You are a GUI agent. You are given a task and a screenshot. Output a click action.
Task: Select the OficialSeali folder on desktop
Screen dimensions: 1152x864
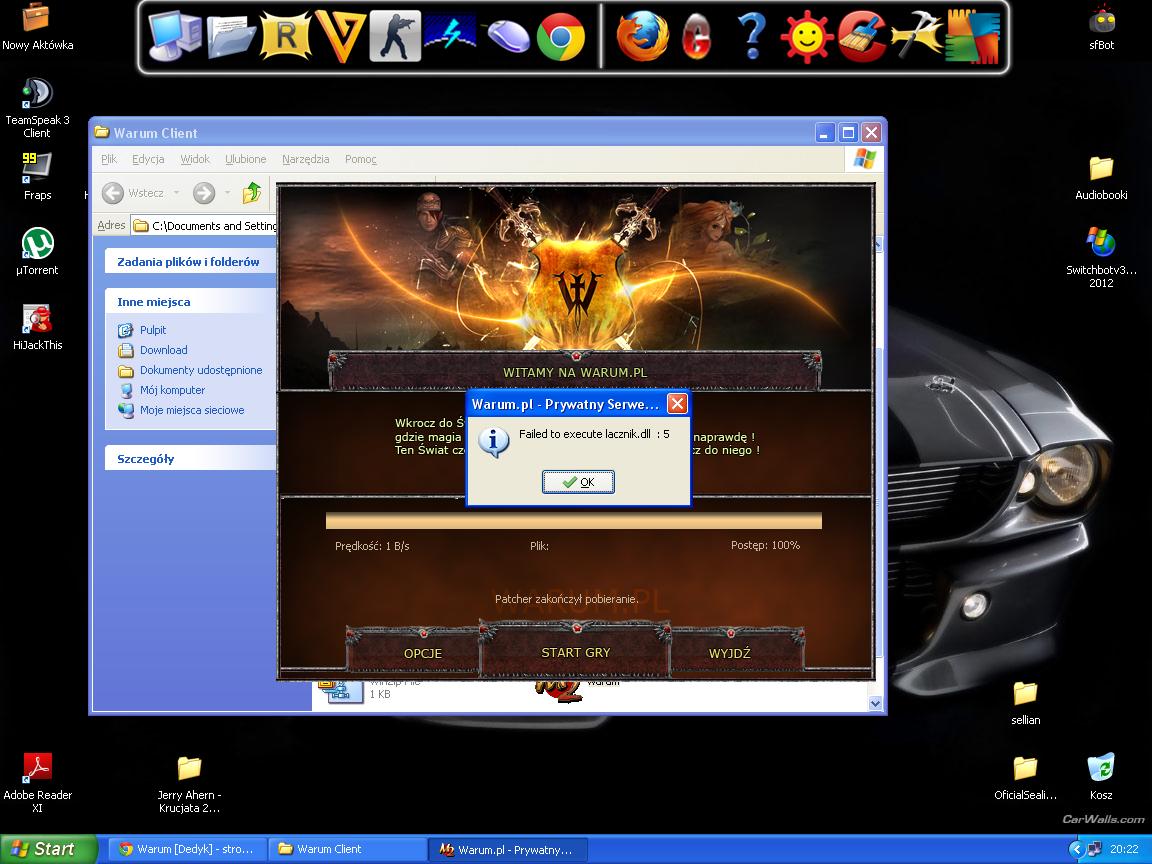(x=1025, y=779)
